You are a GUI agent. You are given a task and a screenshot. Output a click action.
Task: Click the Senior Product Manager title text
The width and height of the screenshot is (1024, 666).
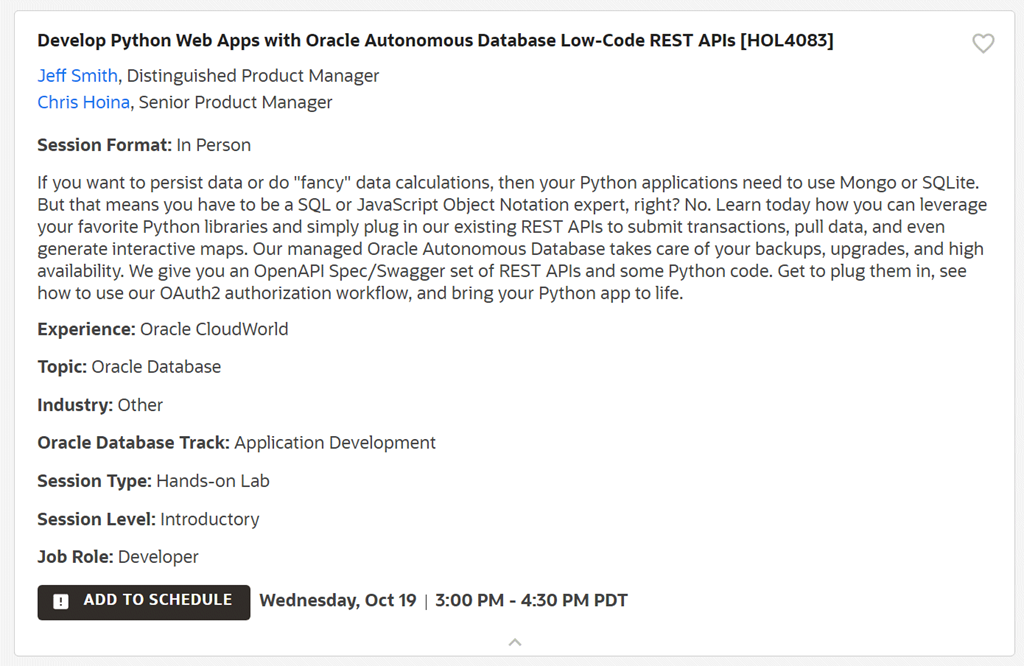tap(235, 102)
